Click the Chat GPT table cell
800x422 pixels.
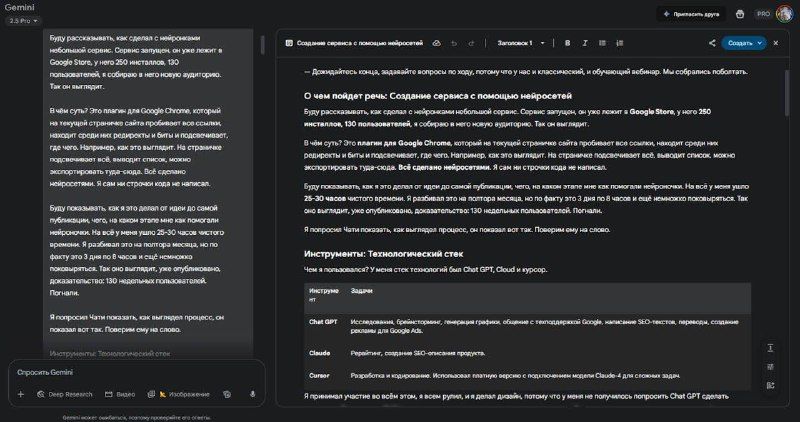pos(323,322)
